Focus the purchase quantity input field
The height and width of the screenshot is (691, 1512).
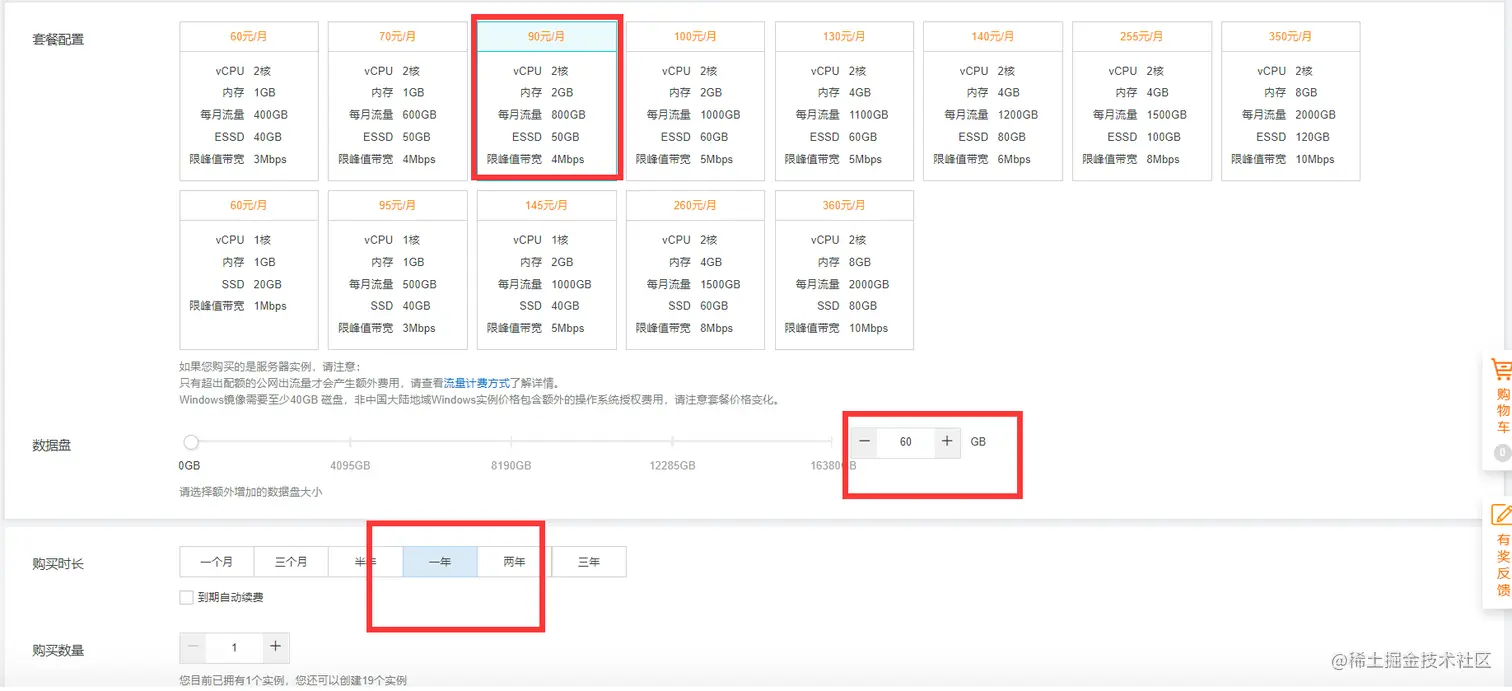(x=235, y=648)
